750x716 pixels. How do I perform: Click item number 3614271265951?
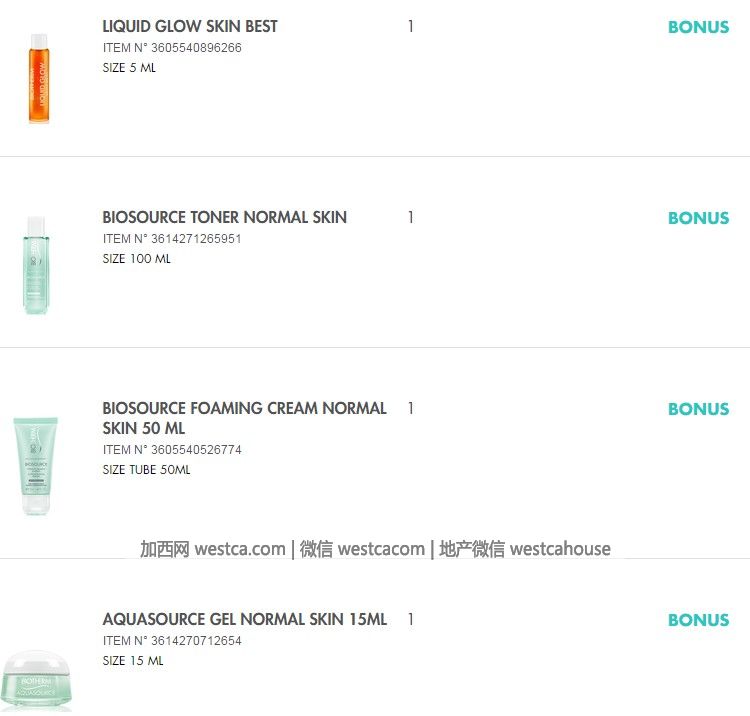pos(172,239)
